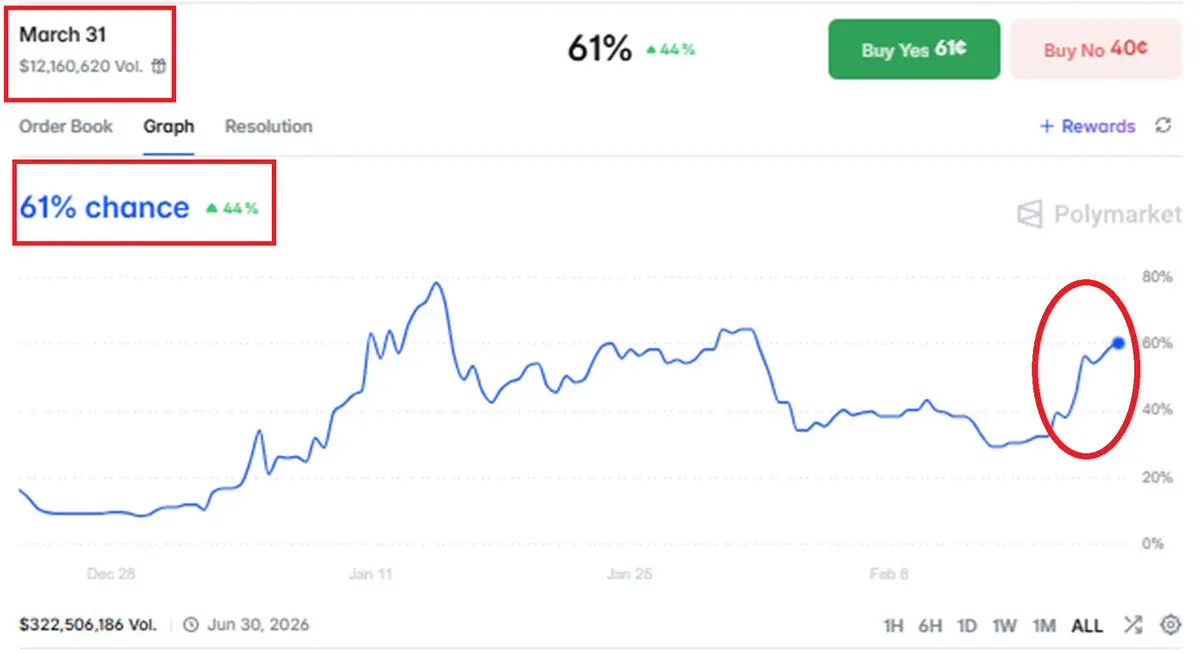This screenshot has height=653, width=1199.
Task: Click the gift rewards icon beside volume
Action: pyautogui.click(x=159, y=66)
